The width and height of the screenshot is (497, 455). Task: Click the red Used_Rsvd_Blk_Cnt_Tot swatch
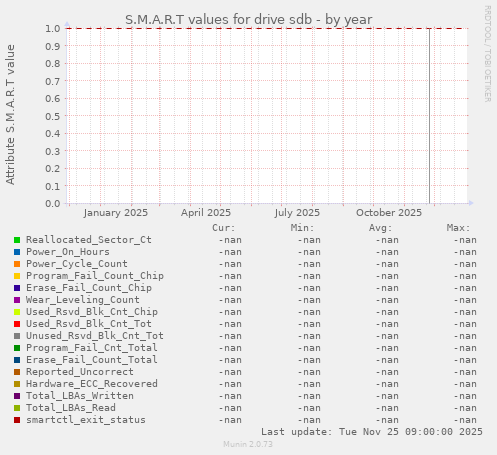pos(17,324)
